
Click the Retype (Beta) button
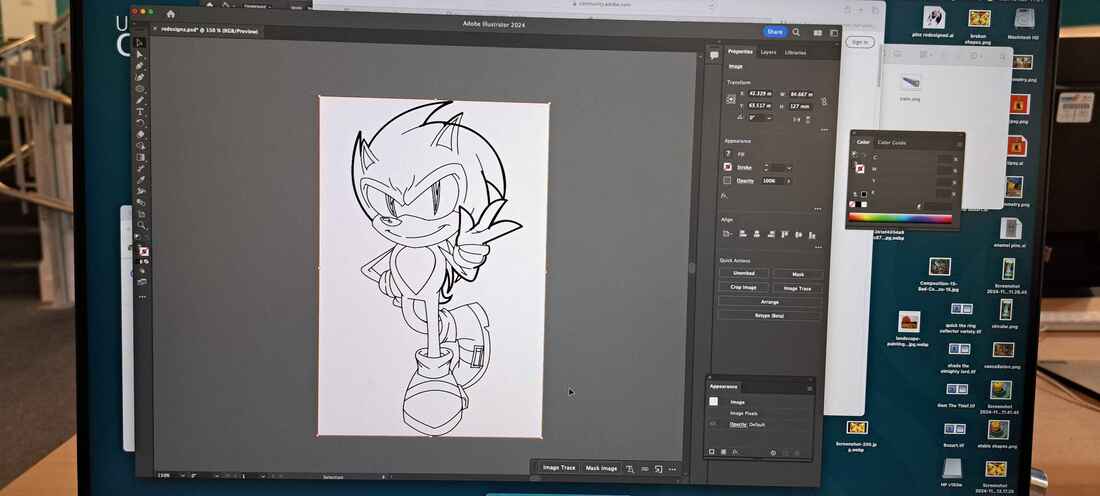(770, 316)
